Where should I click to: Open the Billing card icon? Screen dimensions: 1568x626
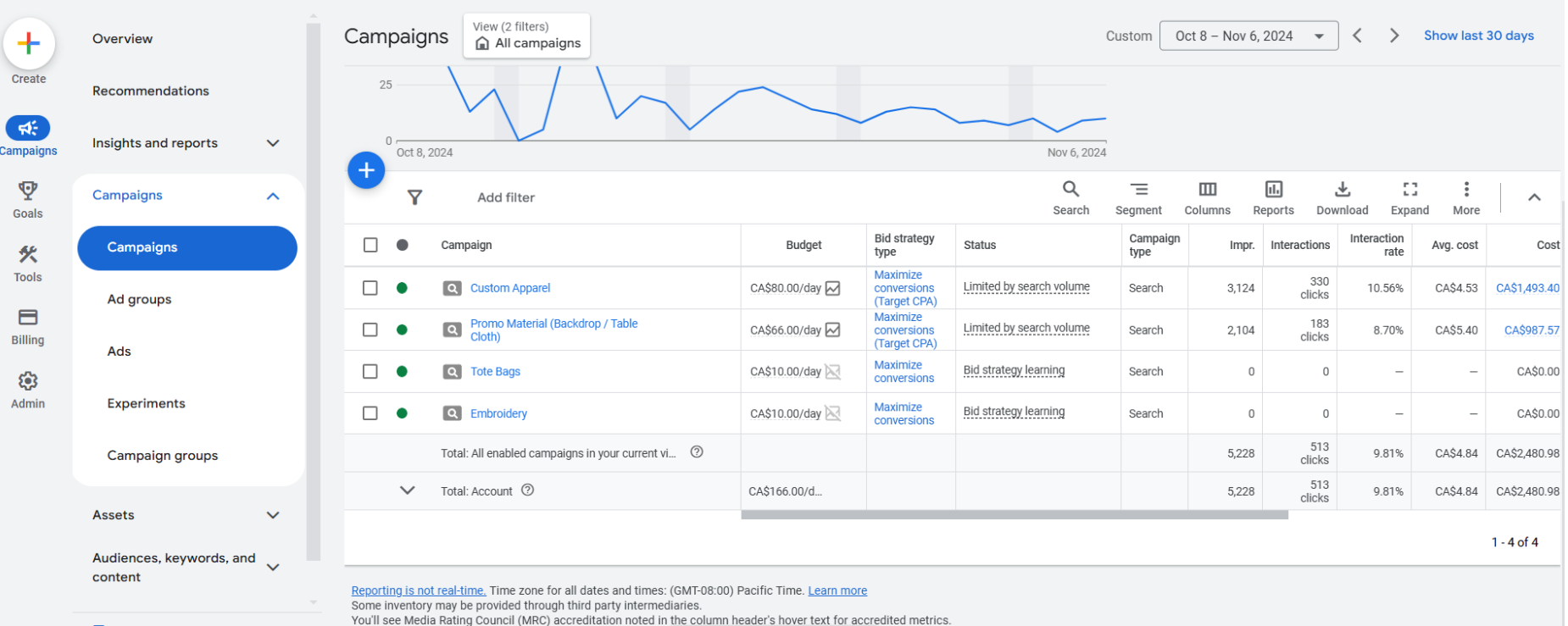coord(28,318)
